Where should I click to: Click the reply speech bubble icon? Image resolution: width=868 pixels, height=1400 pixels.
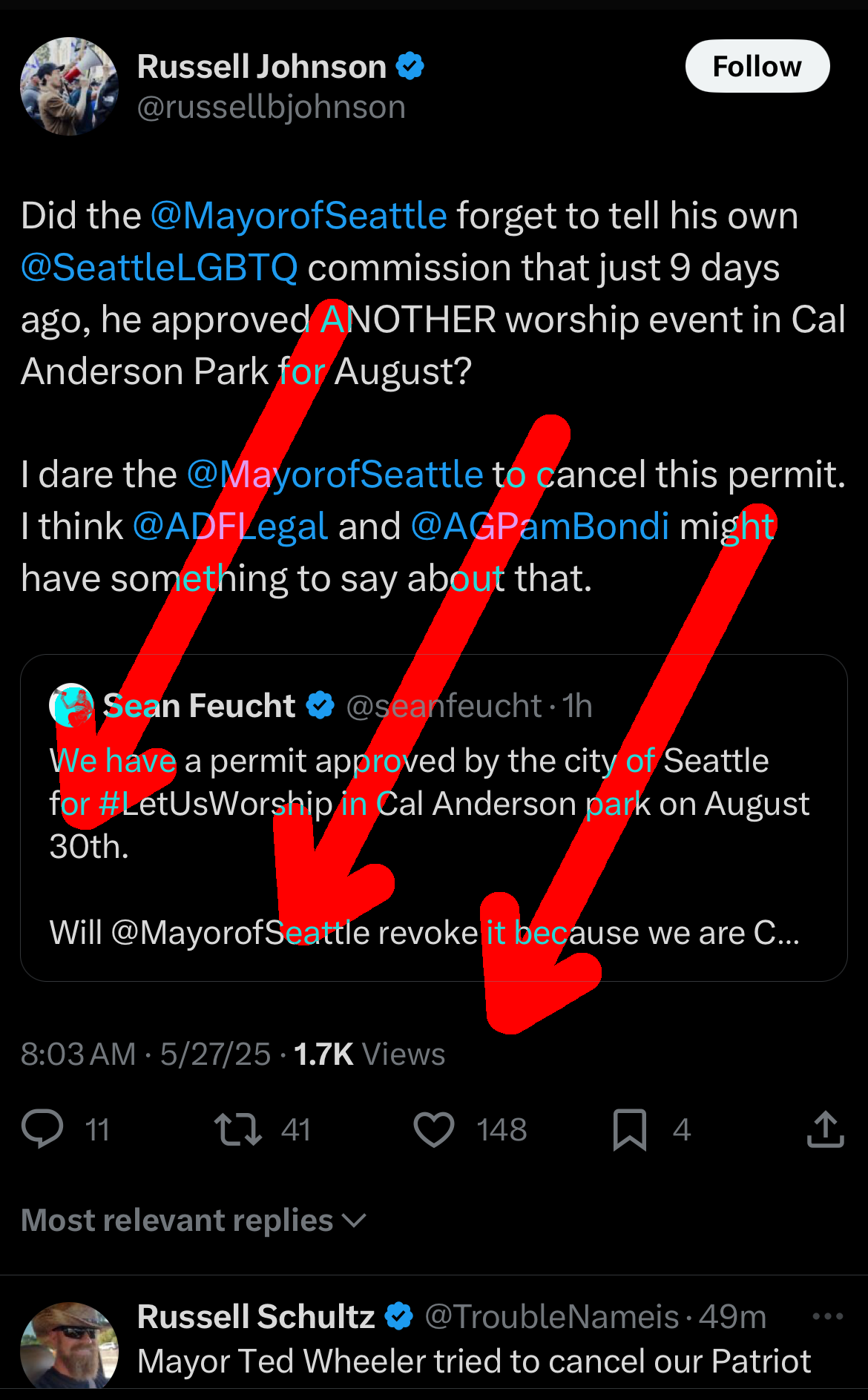click(42, 1129)
